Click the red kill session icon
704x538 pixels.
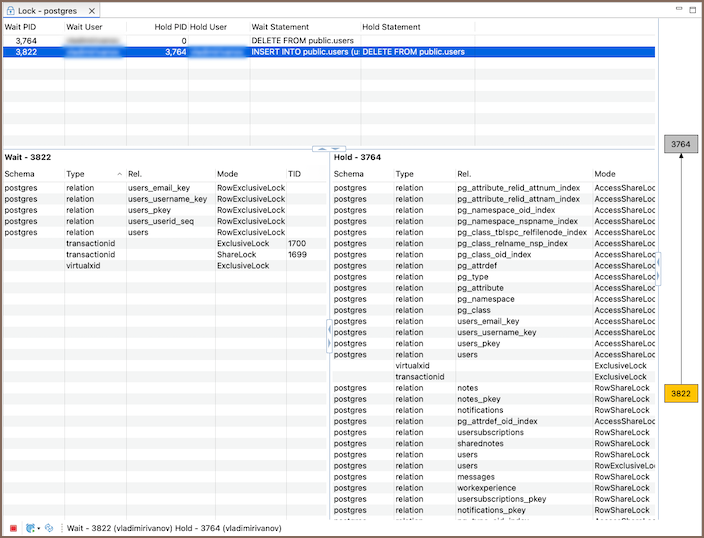[x=13, y=527]
